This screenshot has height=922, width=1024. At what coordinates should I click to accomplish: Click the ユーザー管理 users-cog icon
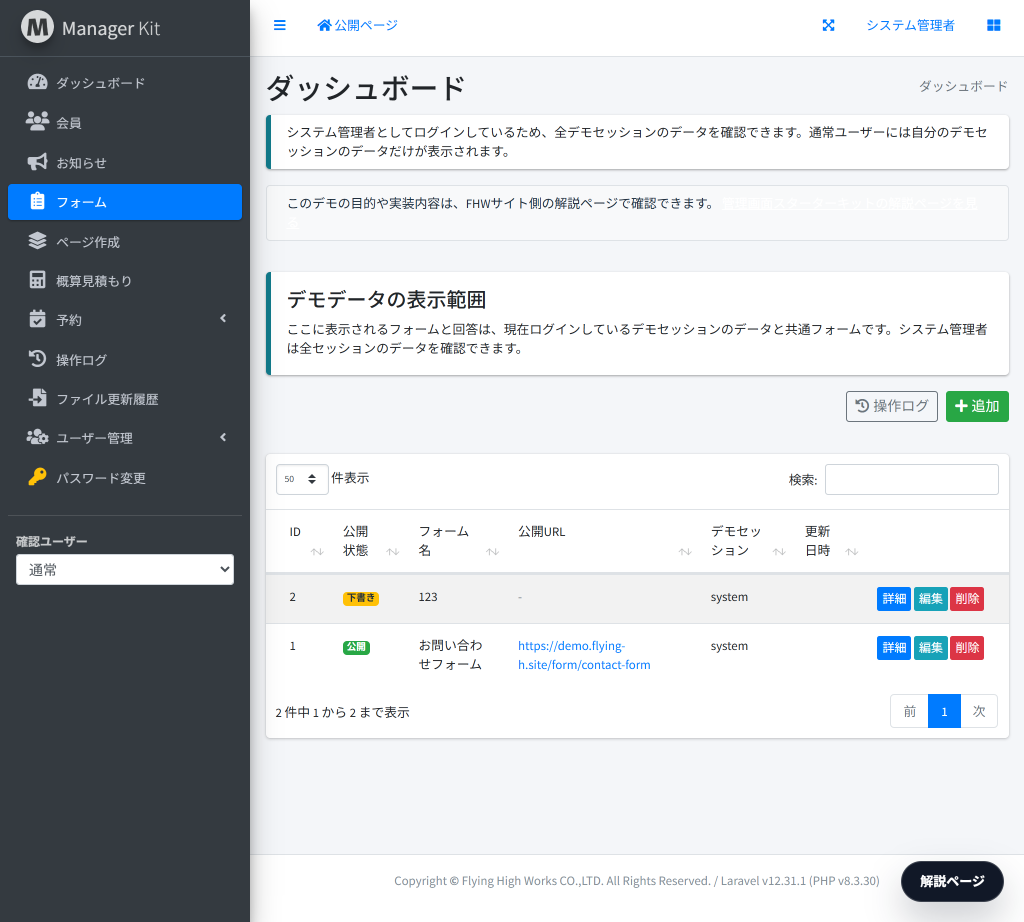tap(37, 437)
